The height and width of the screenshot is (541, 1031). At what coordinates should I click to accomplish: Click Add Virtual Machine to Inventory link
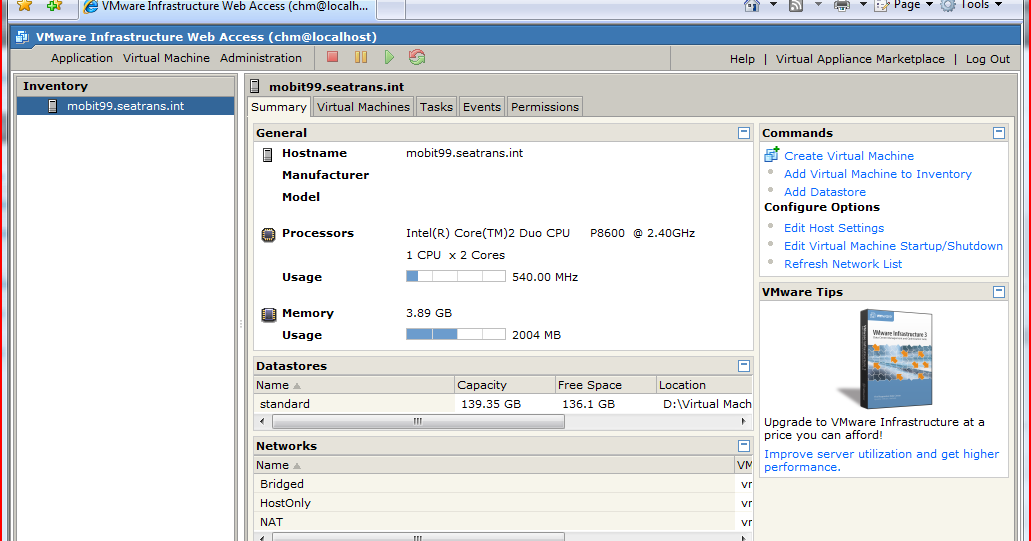(x=878, y=174)
